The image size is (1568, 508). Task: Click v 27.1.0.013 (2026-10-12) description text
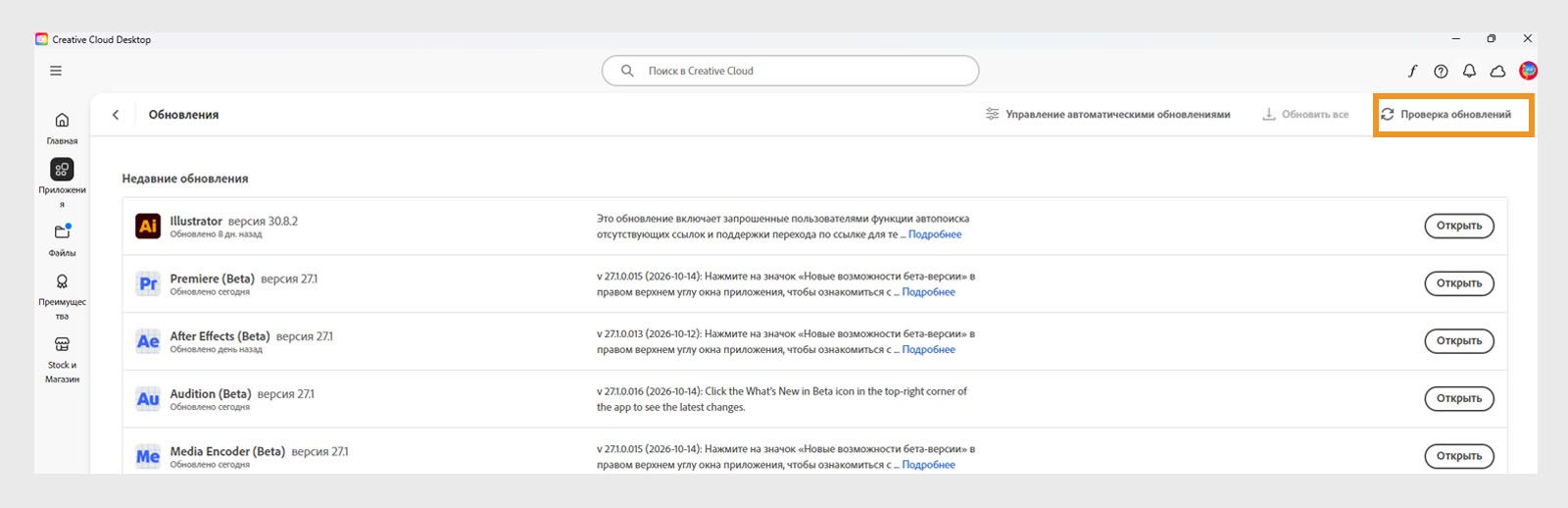click(x=786, y=341)
